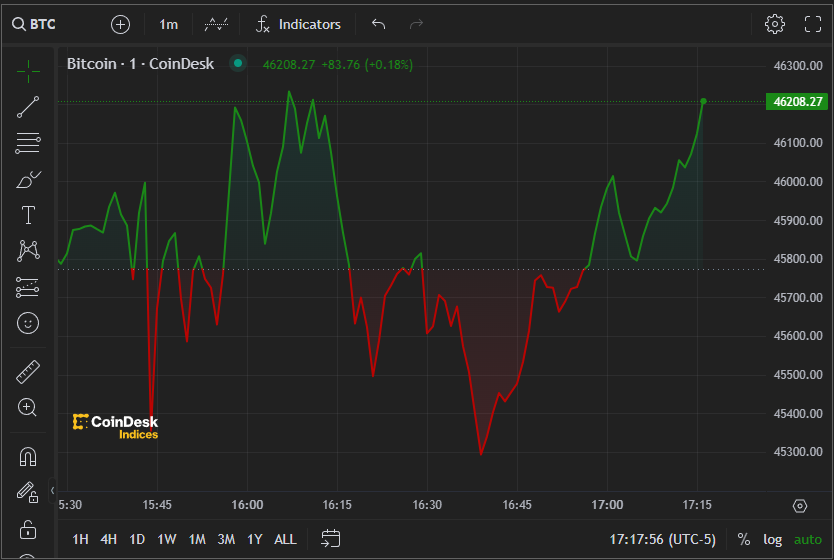Toggle percent scale mode

click(x=744, y=539)
